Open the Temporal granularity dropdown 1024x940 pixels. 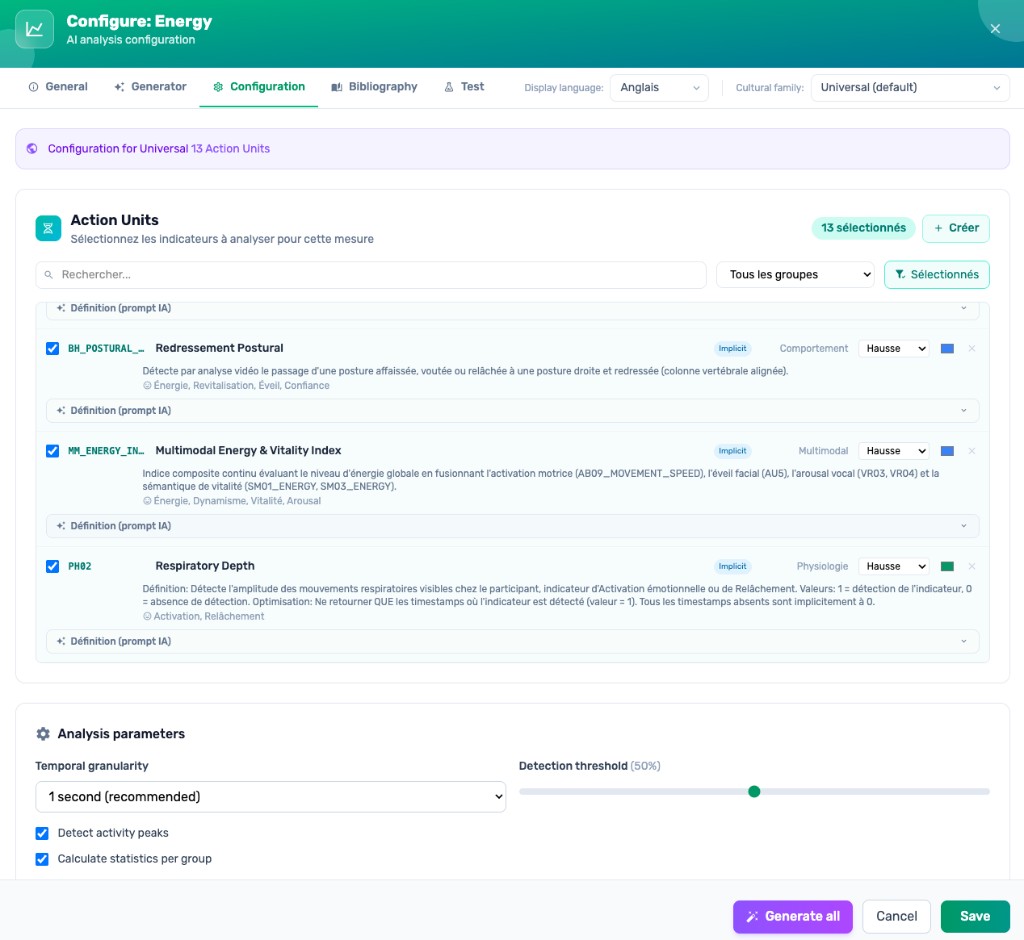tap(270, 797)
